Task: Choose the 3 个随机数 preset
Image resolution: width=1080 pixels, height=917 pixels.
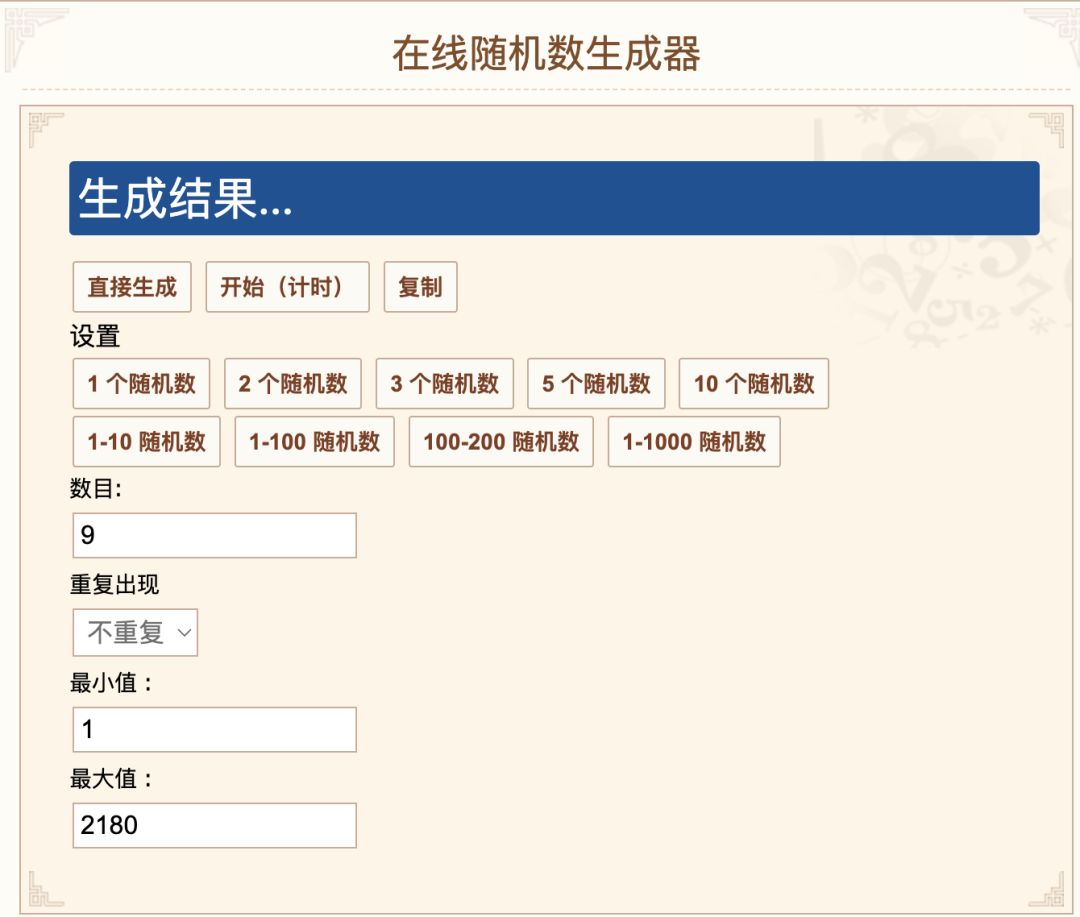Action: pyautogui.click(x=444, y=383)
